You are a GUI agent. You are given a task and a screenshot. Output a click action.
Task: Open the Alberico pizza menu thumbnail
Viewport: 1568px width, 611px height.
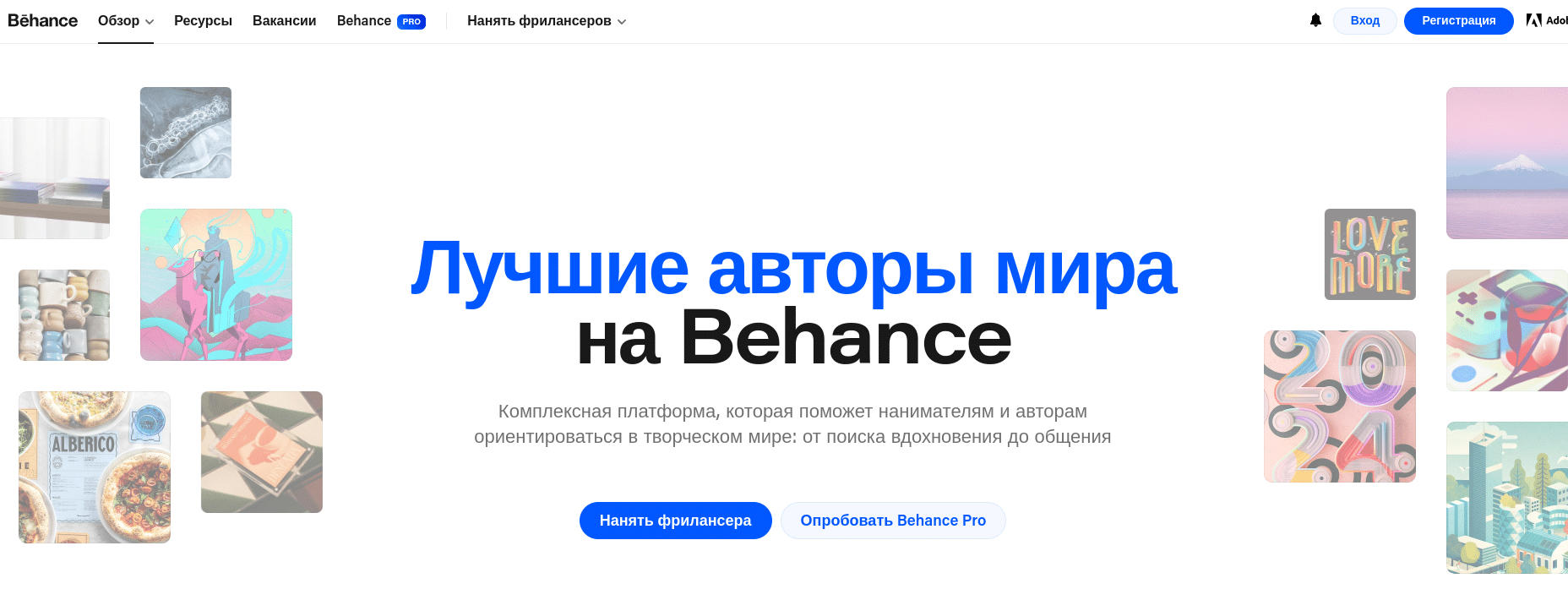click(95, 467)
